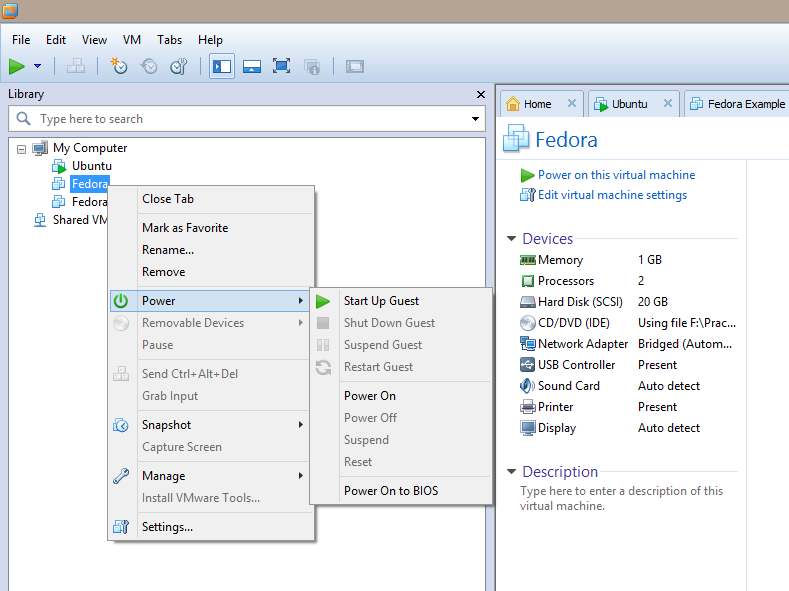Click the console view toolbar icon
789x591 pixels.
[x=355, y=66]
